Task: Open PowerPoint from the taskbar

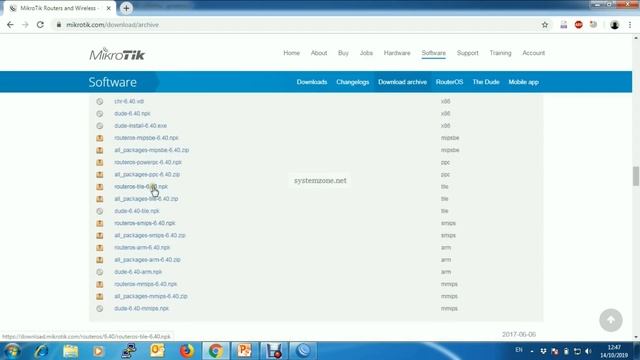Action: [x=244, y=351]
